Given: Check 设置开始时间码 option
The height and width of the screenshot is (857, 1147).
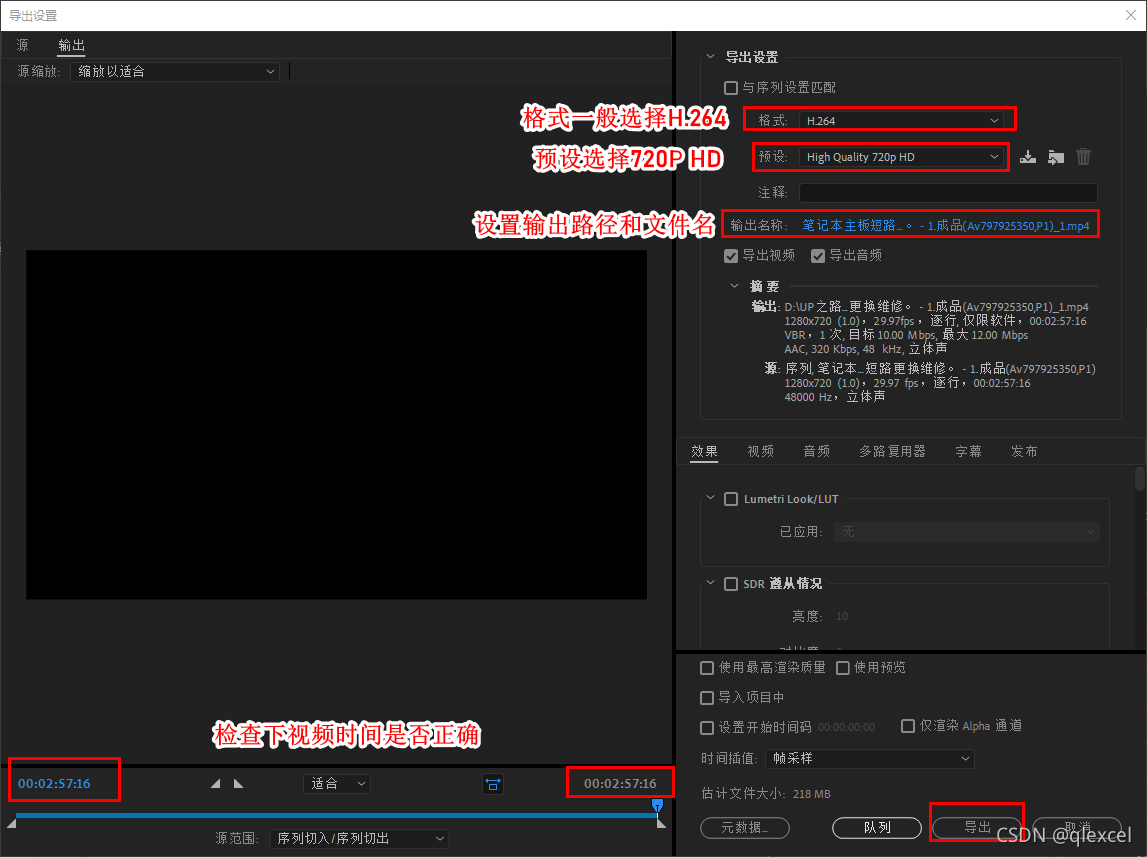Looking at the screenshot, I should tap(707, 728).
